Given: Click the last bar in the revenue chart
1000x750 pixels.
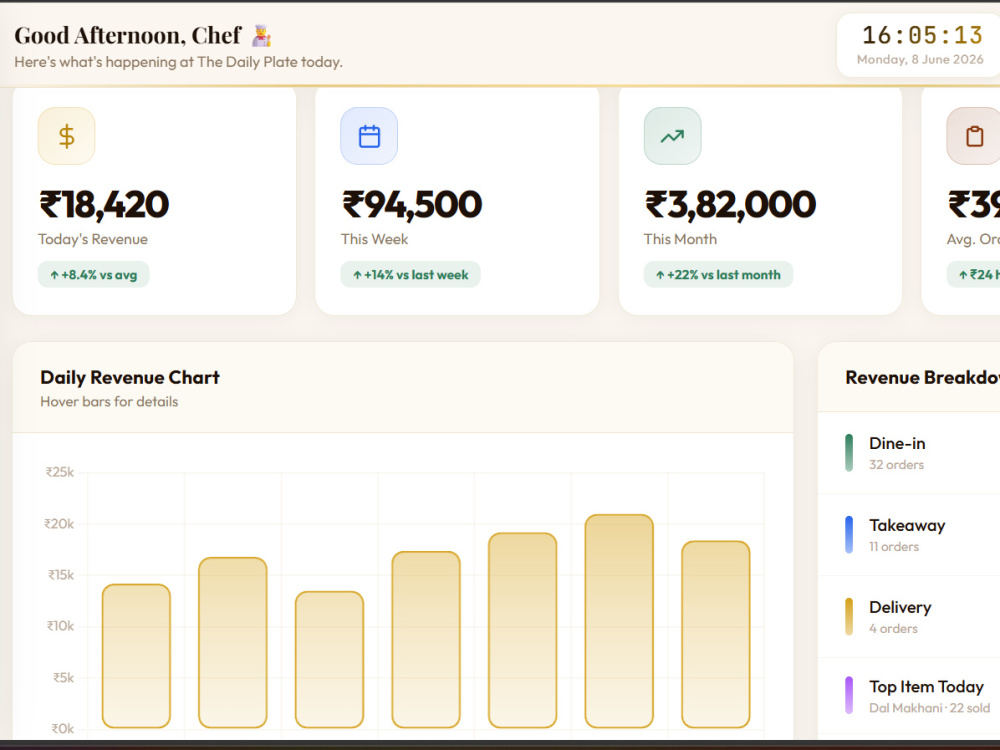Looking at the screenshot, I should (x=716, y=635).
